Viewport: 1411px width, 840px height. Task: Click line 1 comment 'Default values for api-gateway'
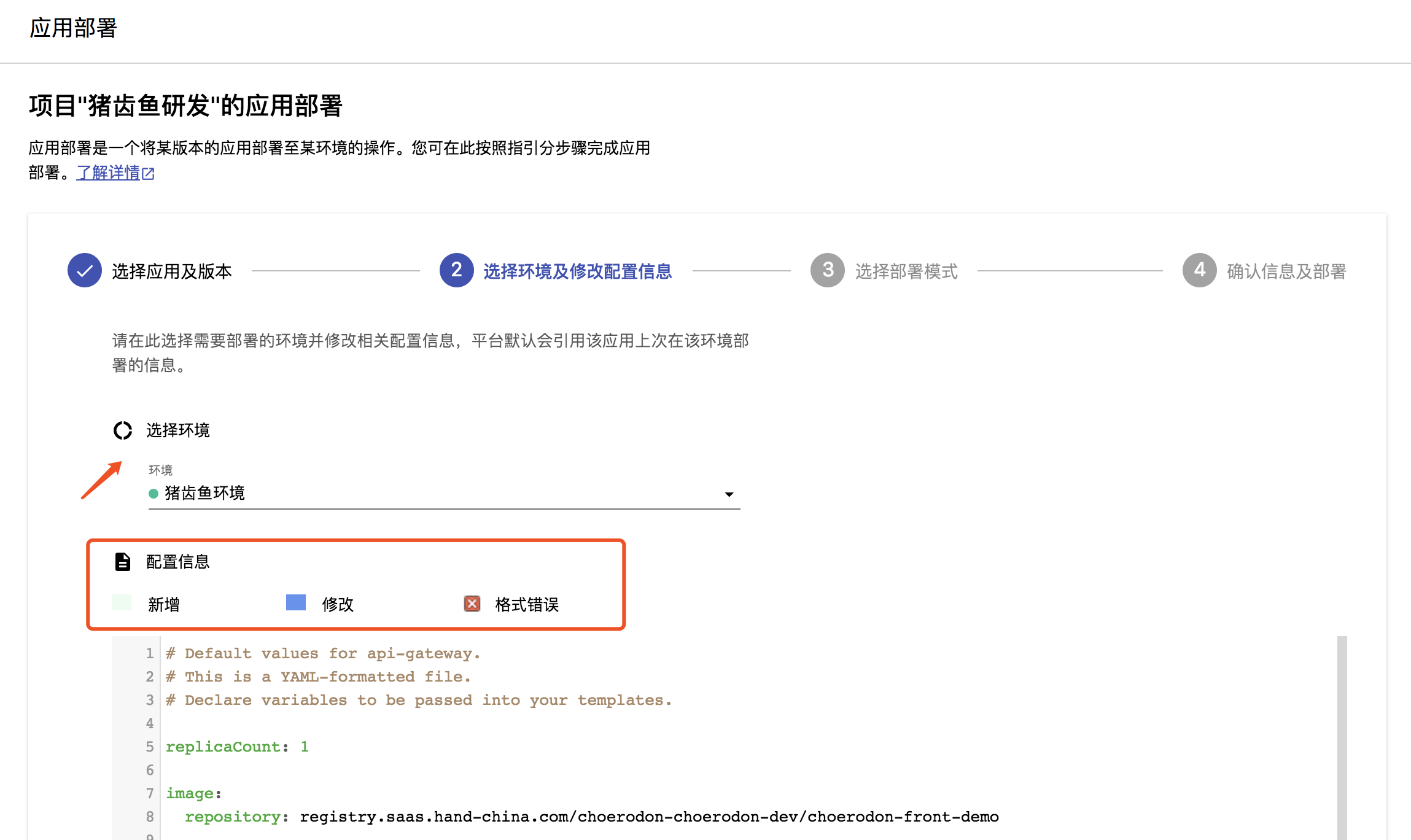[323, 653]
